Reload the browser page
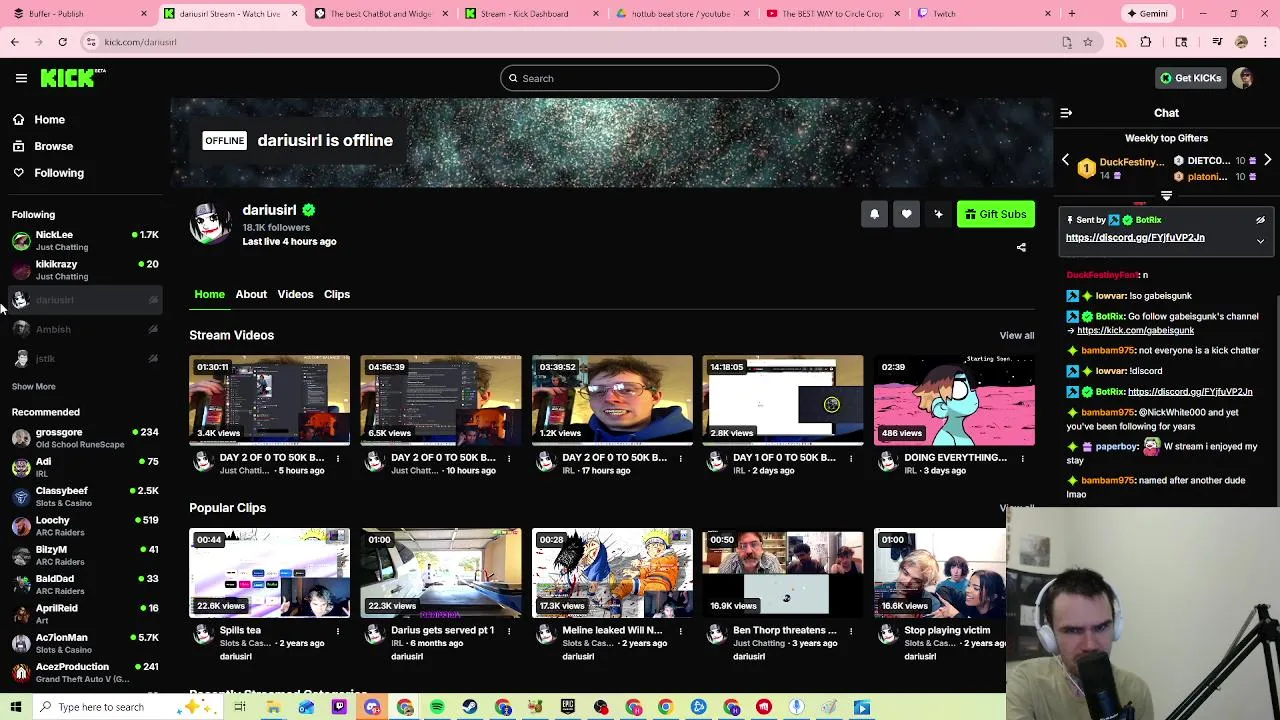Screen dimensions: 1280x720 (62, 42)
